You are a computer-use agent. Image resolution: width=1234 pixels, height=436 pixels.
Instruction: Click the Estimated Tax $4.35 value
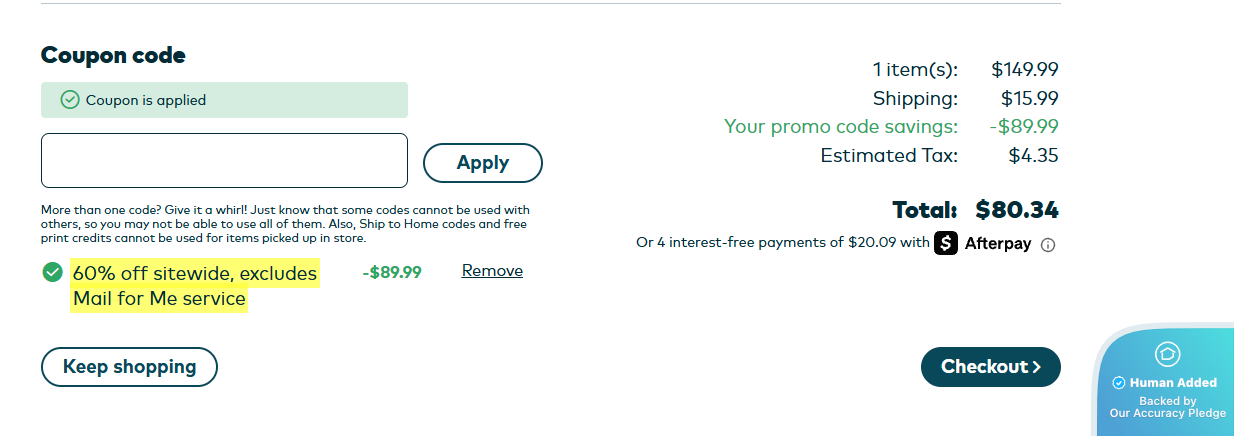[x=1033, y=156]
